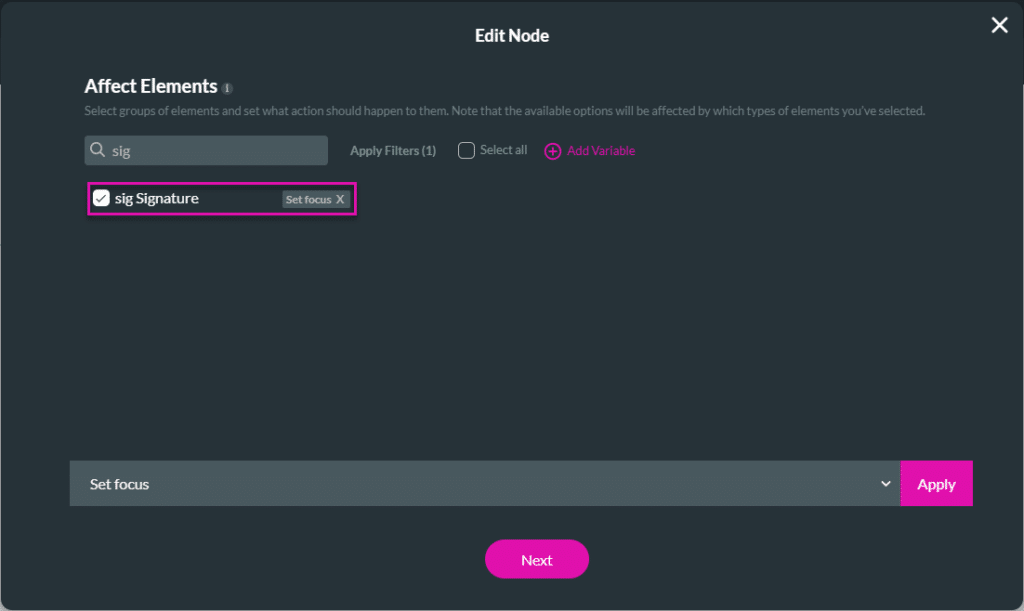Image resolution: width=1024 pixels, height=611 pixels.
Task: Click the Set focus tag label
Action: (308, 200)
